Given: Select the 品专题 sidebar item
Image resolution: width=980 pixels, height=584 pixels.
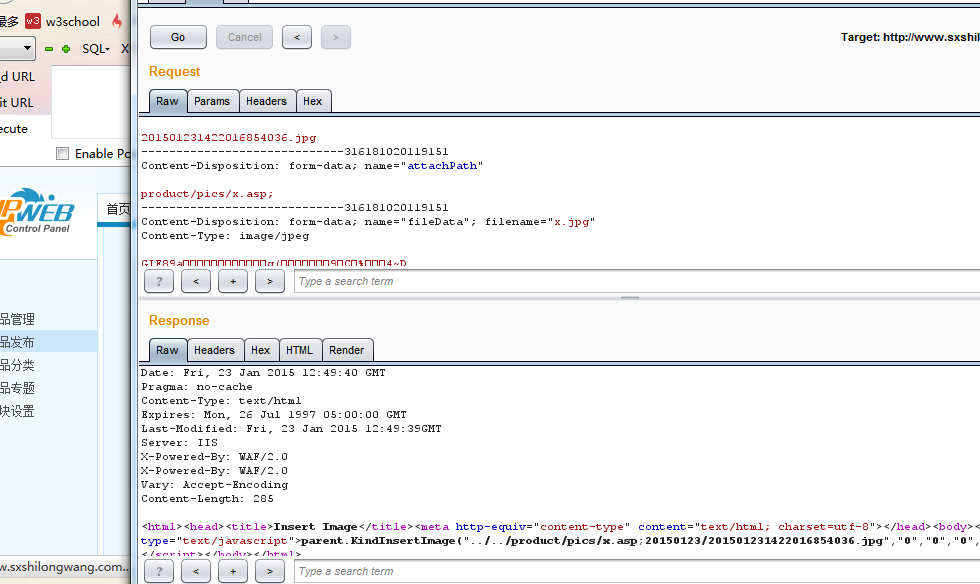Looking at the screenshot, I should pyautogui.click(x=17, y=388).
